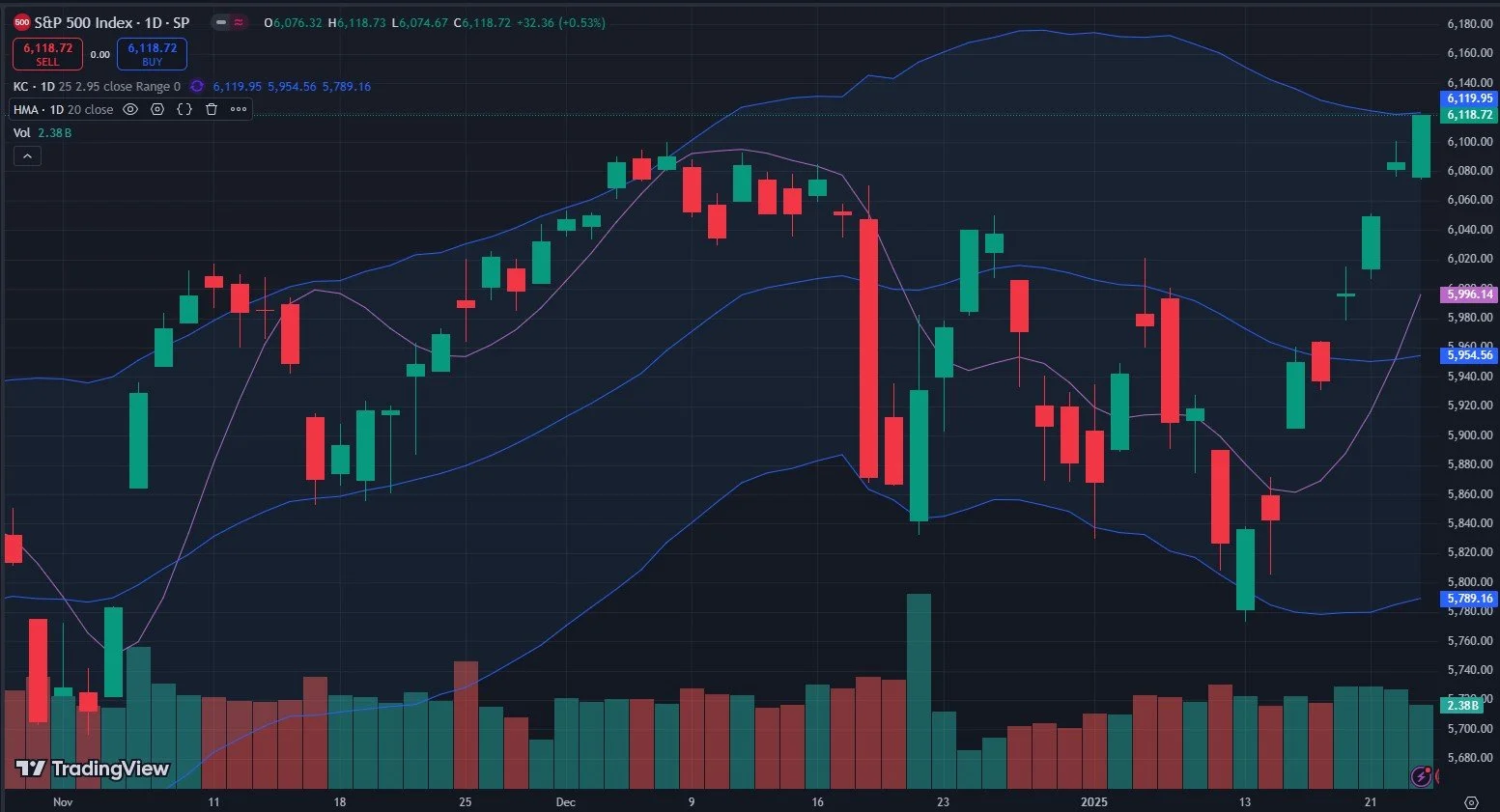The width and height of the screenshot is (1500, 812).
Task: Click the red 500 symbol logo
Action: 21,22
